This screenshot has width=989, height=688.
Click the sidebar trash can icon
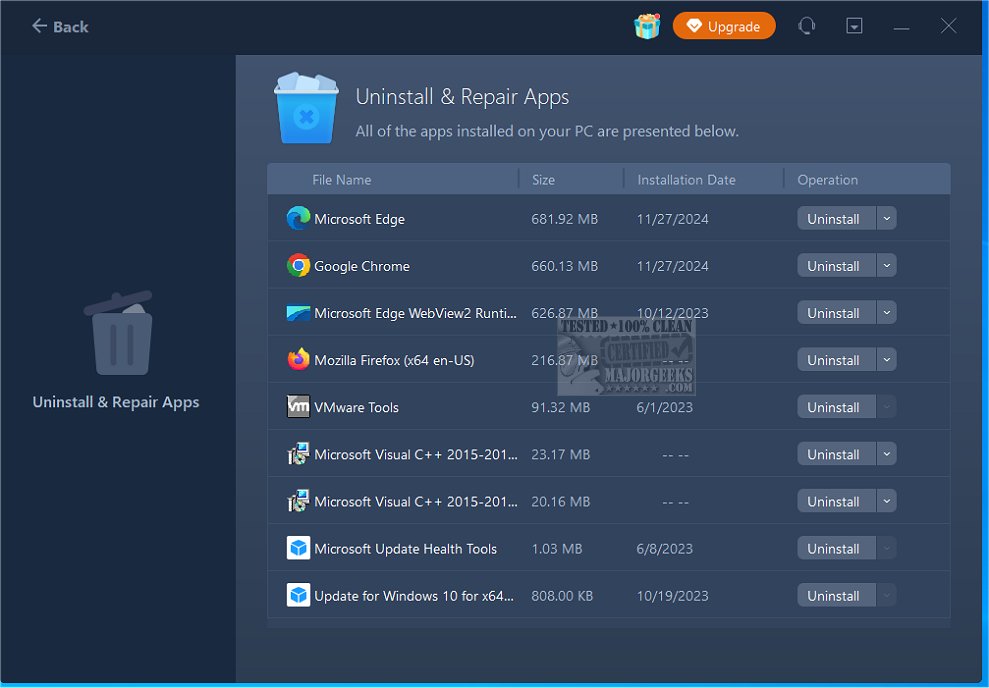click(119, 333)
